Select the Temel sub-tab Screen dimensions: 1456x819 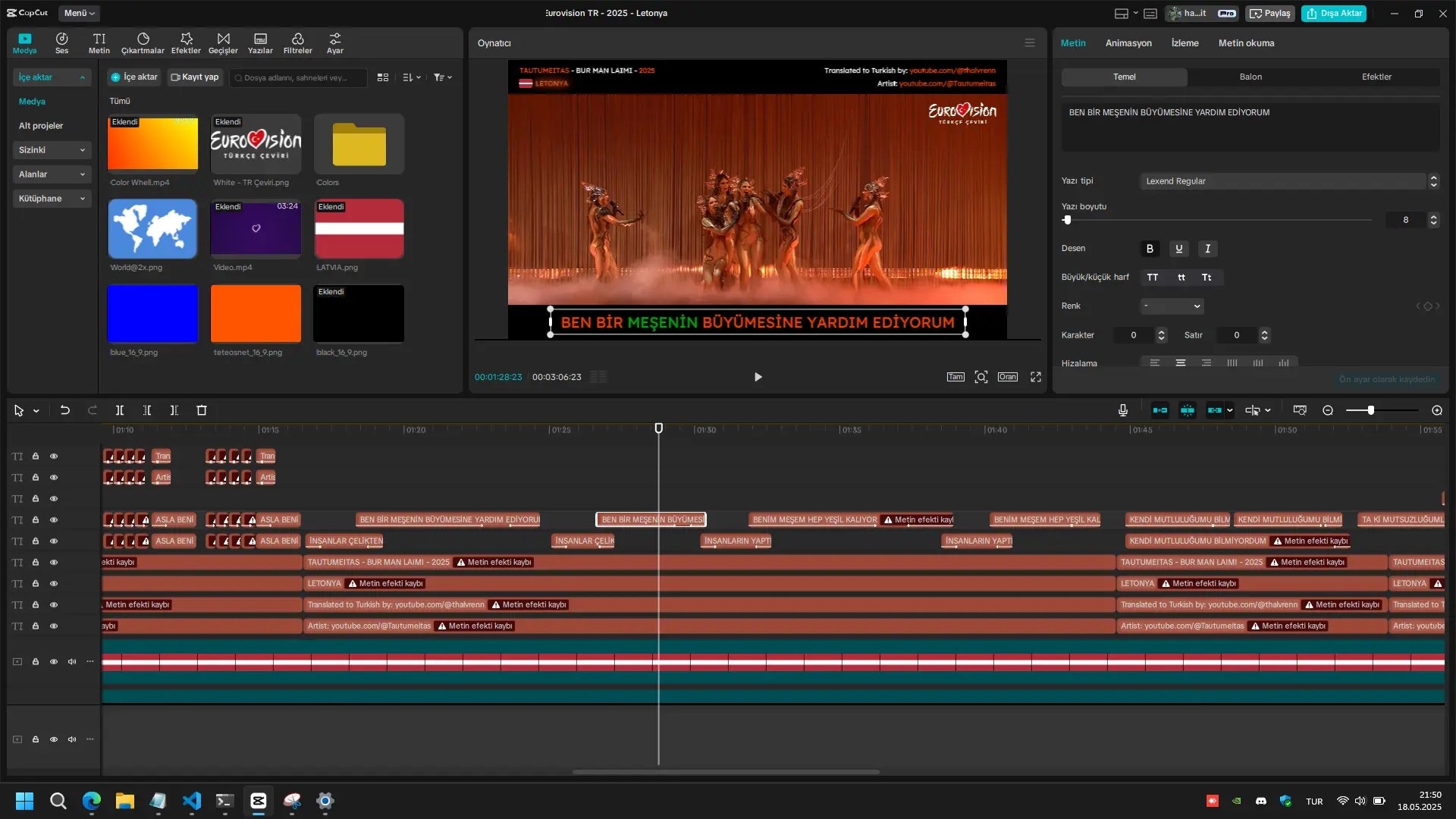[x=1125, y=77]
